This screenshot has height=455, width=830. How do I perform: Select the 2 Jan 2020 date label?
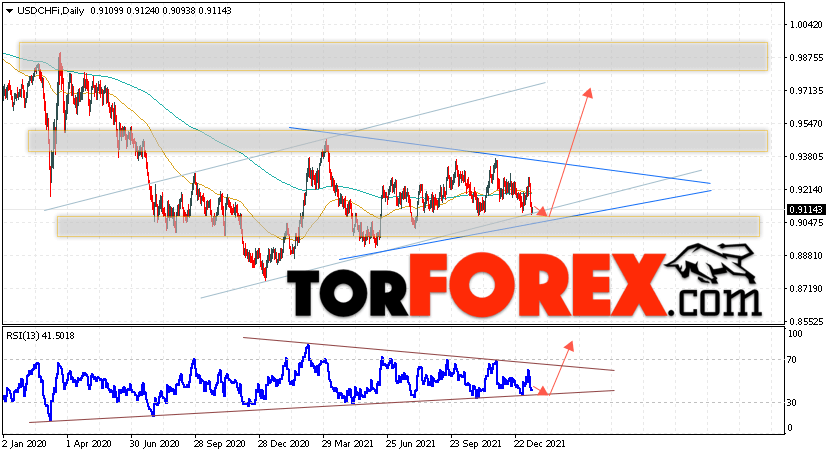[x=23, y=443]
